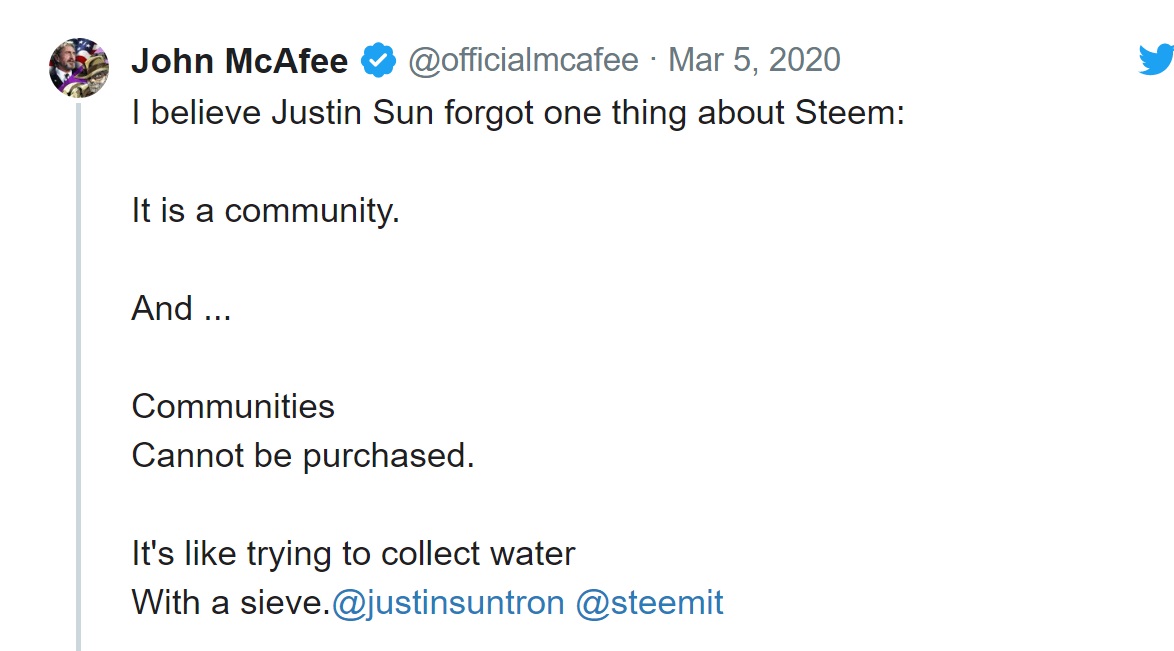The height and width of the screenshot is (651, 1174).
Task: Follow the @steemit mention link
Action: (649, 603)
